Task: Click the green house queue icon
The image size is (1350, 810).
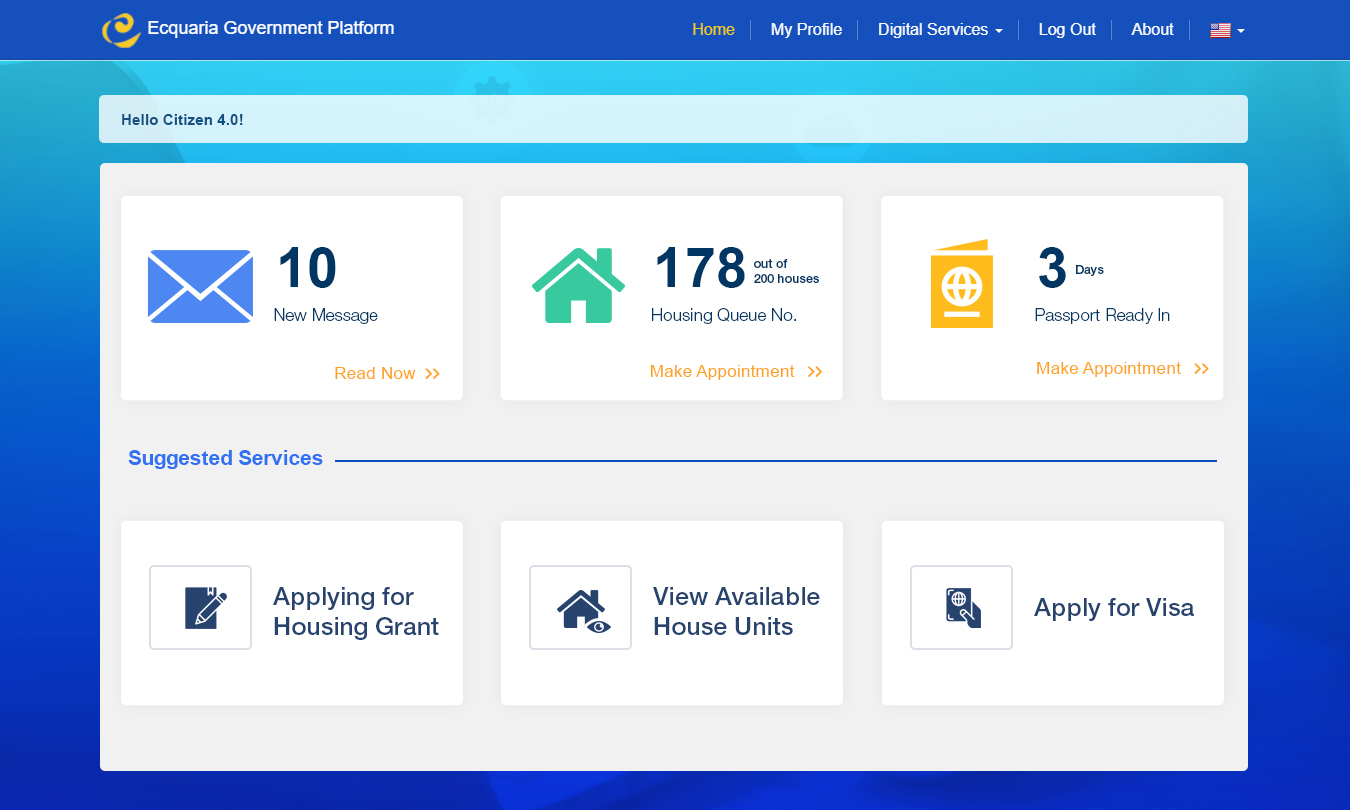Action: [578, 285]
